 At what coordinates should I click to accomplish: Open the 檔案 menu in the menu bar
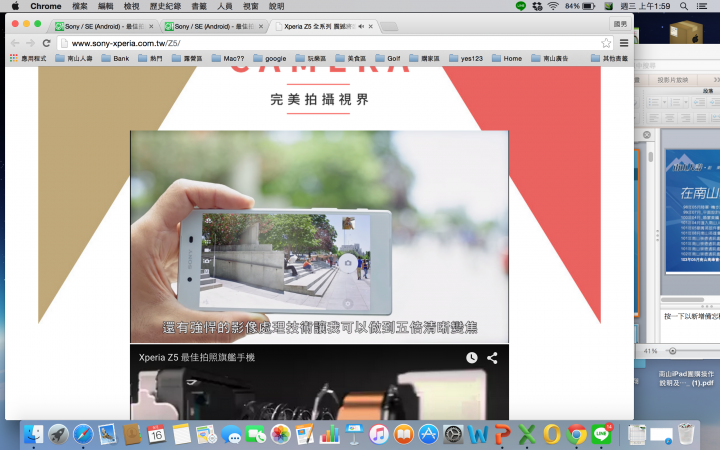[x=80, y=6]
